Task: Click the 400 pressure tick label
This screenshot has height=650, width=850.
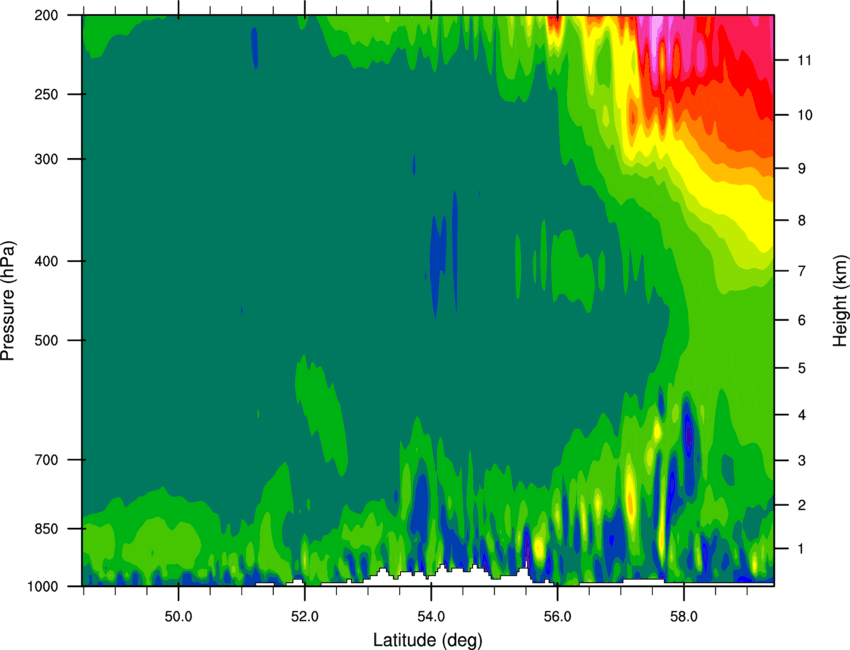Action: [46, 261]
